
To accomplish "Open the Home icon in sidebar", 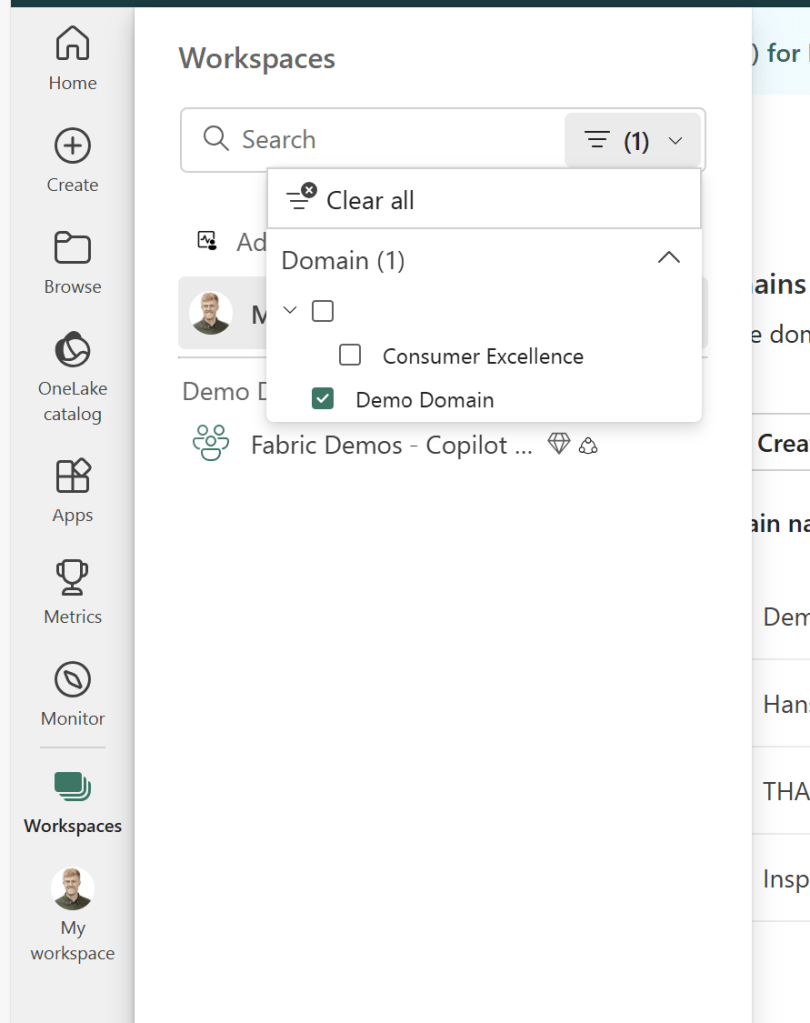I will click(72, 45).
